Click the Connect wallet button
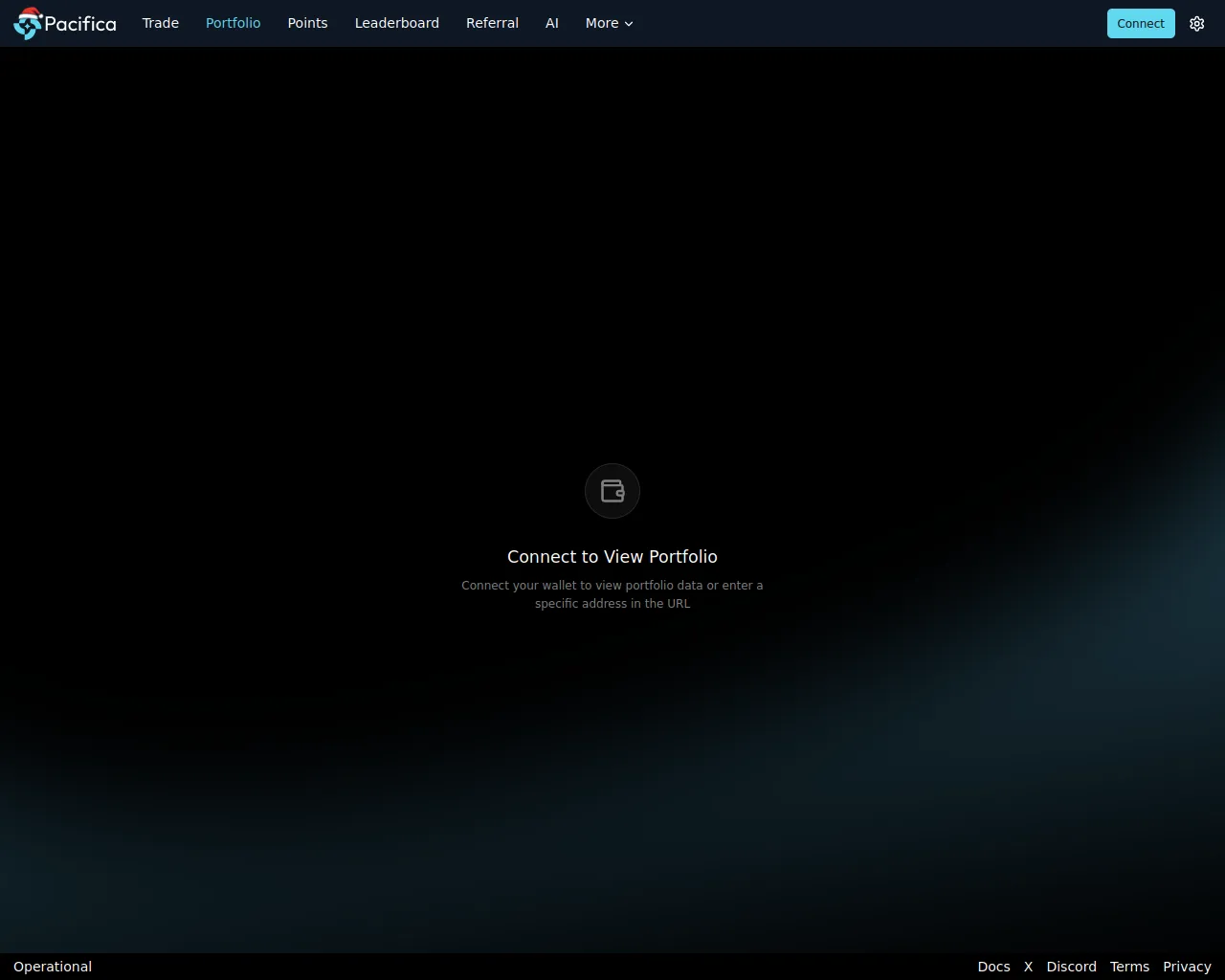 (x=1141, y=24)
